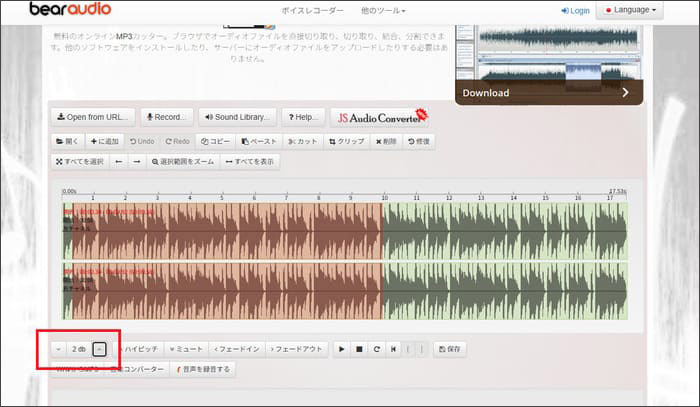The height and width of the screenshot is (407, 700).
Task: Expand the 他のツール dropdown menu
Action: [x=383, y=10]
